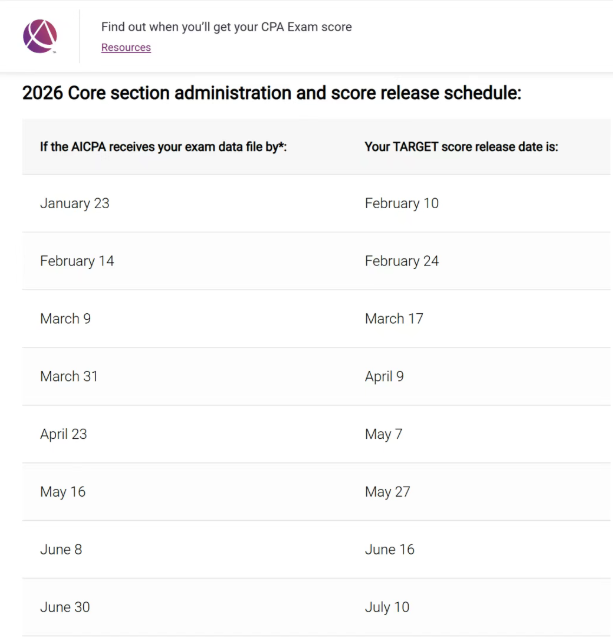The image size is (613, 640).
Task: Select the January 23 cell
Action: [x=75, y=203]
